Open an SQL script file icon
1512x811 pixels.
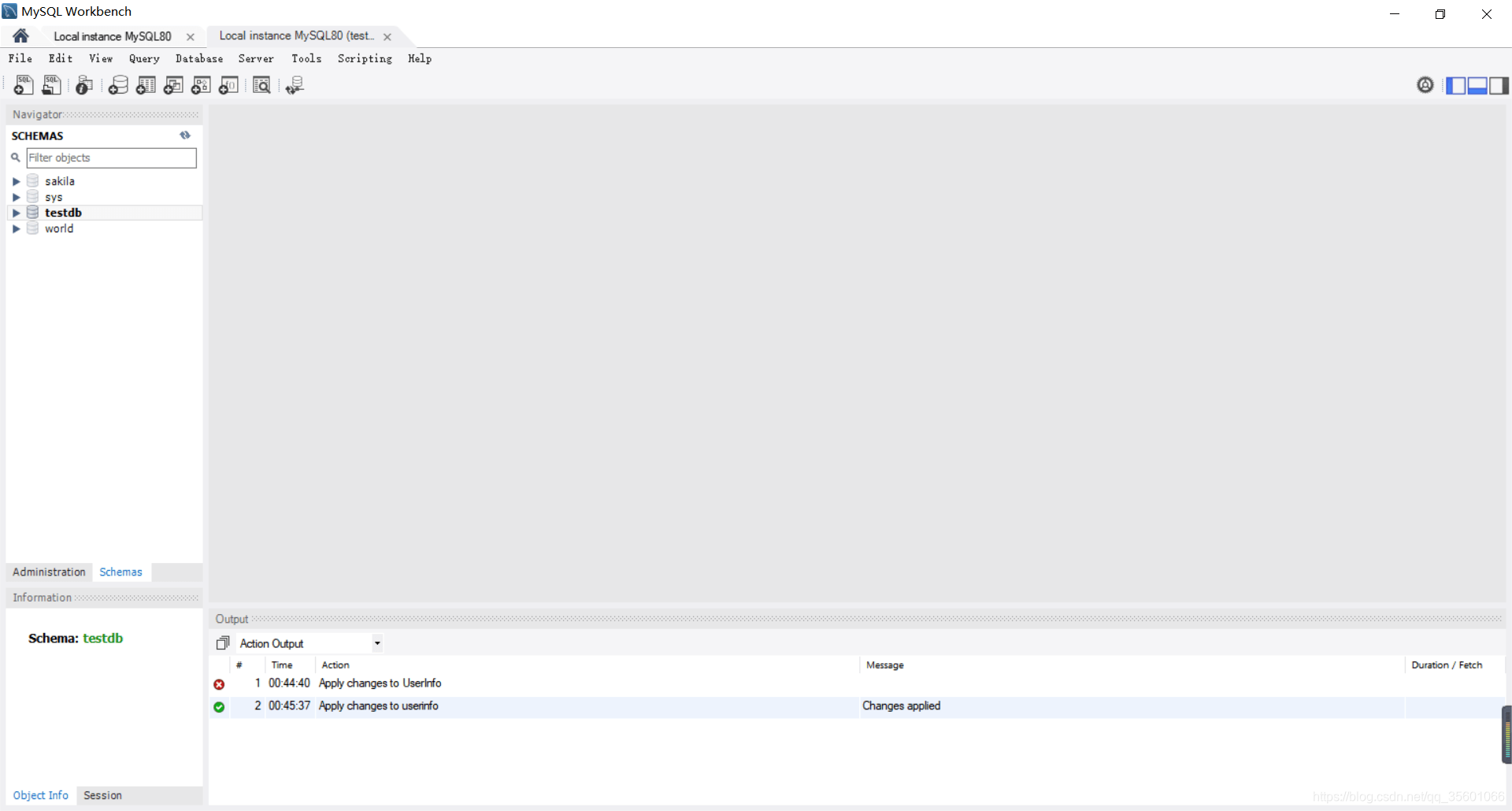coord(52,85)
